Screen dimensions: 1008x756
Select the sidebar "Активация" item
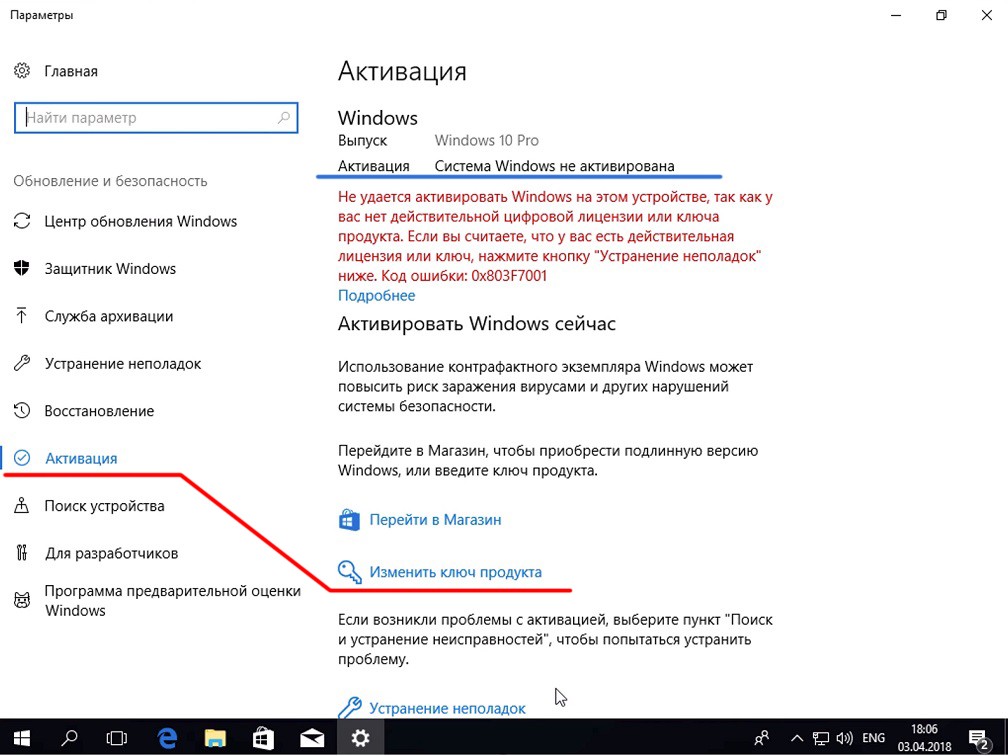click(x=81, y=458)
